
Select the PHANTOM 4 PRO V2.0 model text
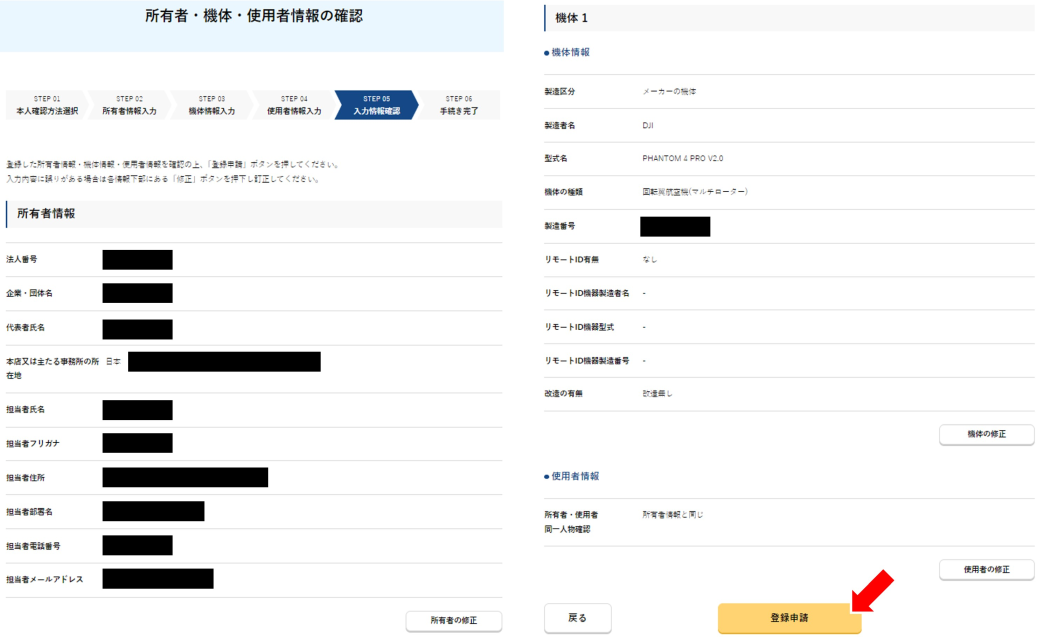[682, 158]
